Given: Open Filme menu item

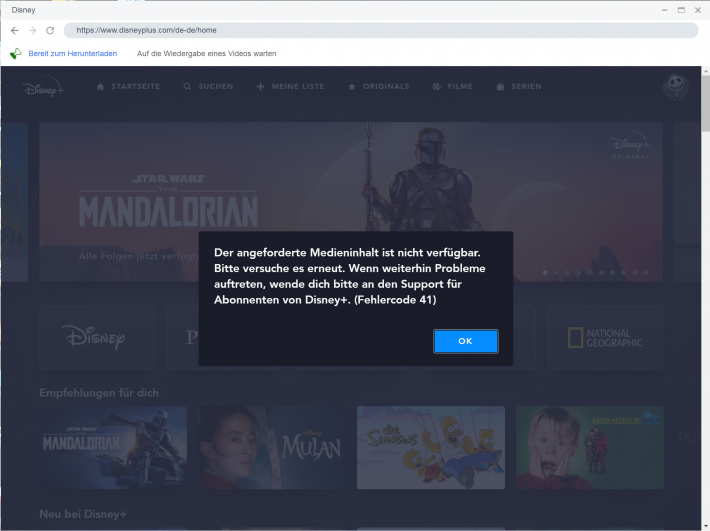Looking at the screenshot, I should click(452, 86).
